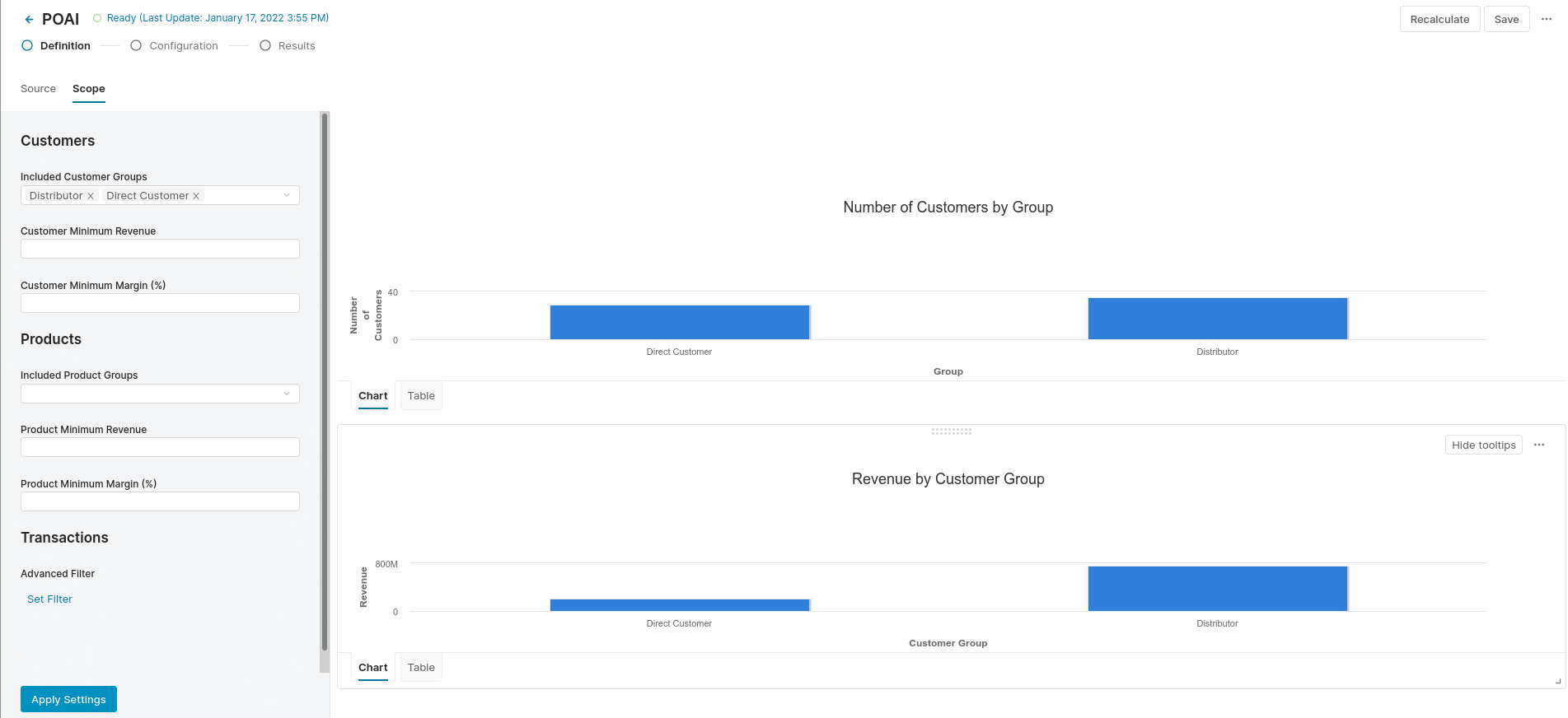Open the Revenue chart ellipsis menu

(1538, 445)
